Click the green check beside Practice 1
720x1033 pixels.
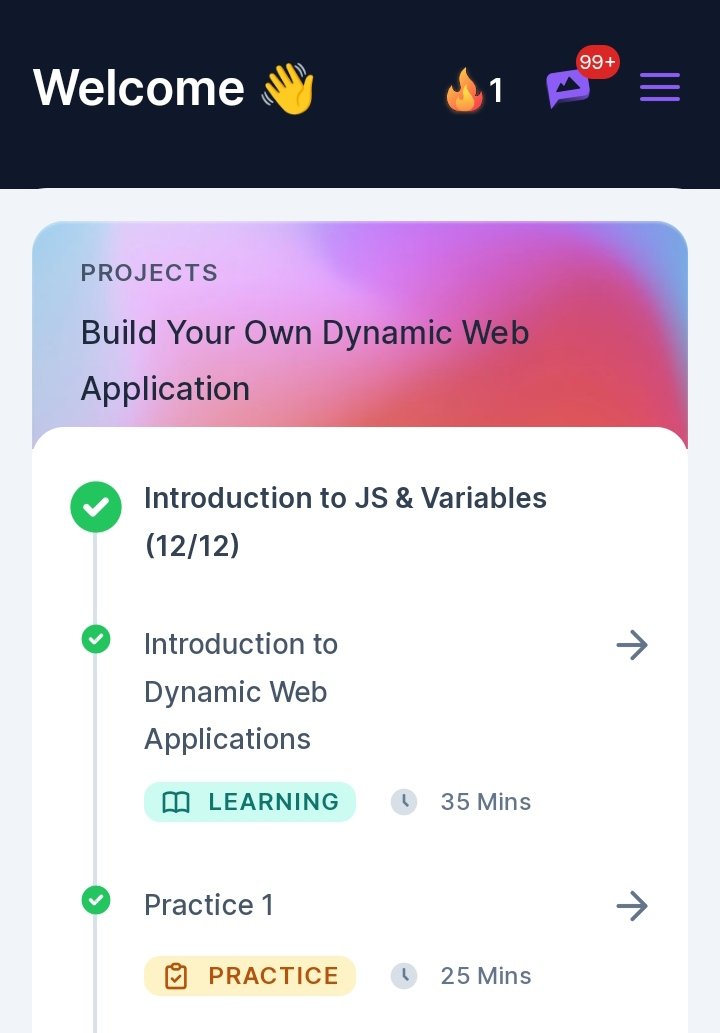(x=96, y=900)
